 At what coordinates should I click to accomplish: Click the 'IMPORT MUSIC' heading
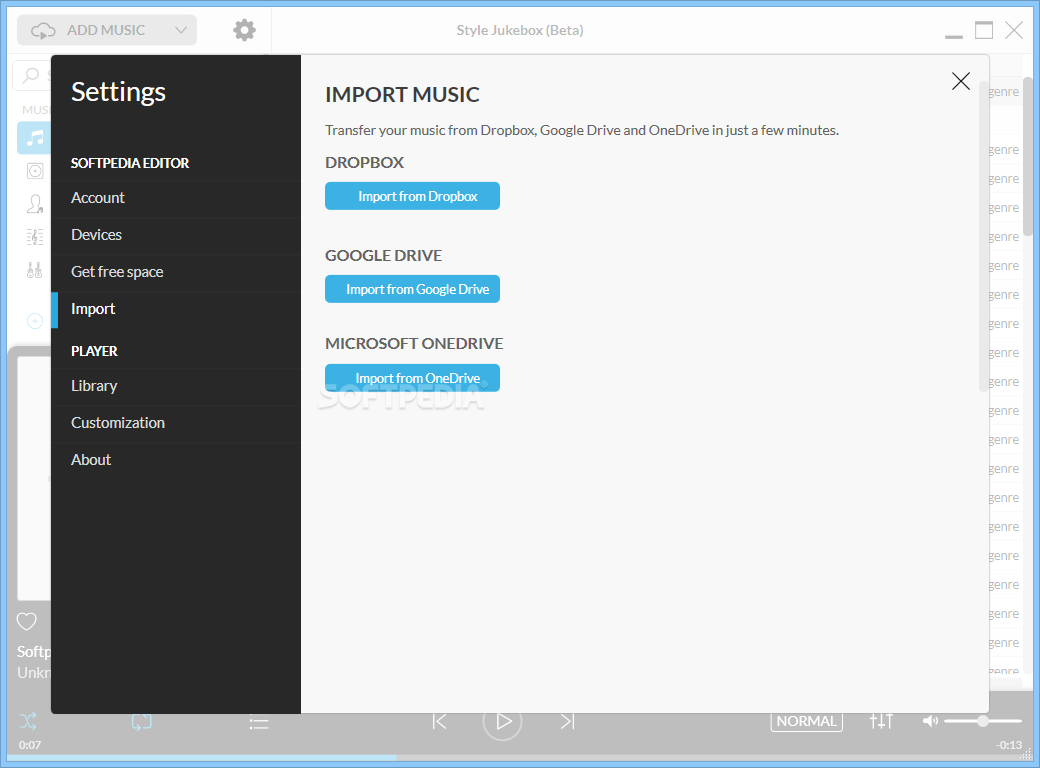402,95
